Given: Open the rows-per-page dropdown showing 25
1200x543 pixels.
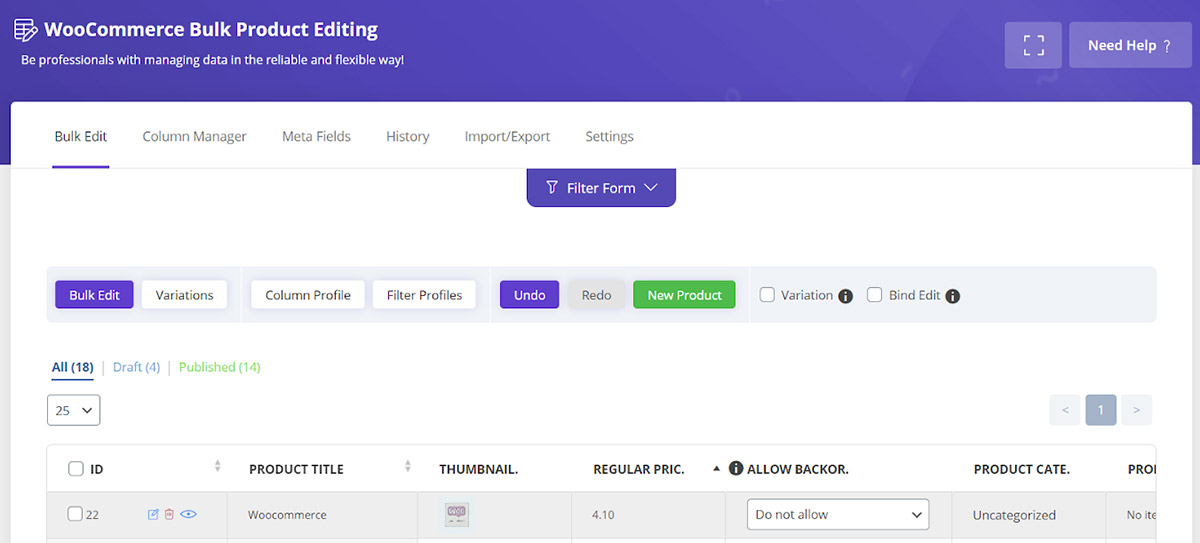Looking at the screenshot, I should pyautogui.click(x=73, y=410).
